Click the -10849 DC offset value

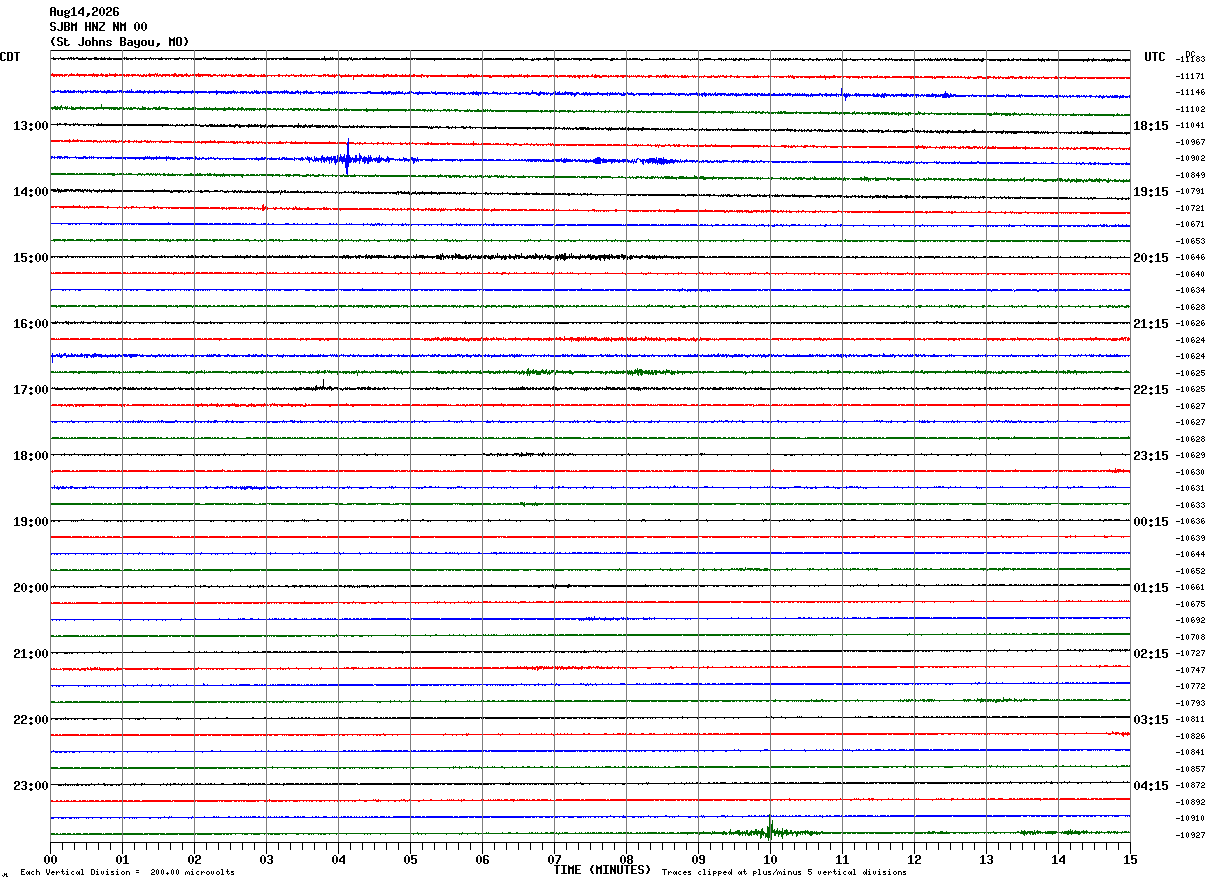pos(1190,175)
